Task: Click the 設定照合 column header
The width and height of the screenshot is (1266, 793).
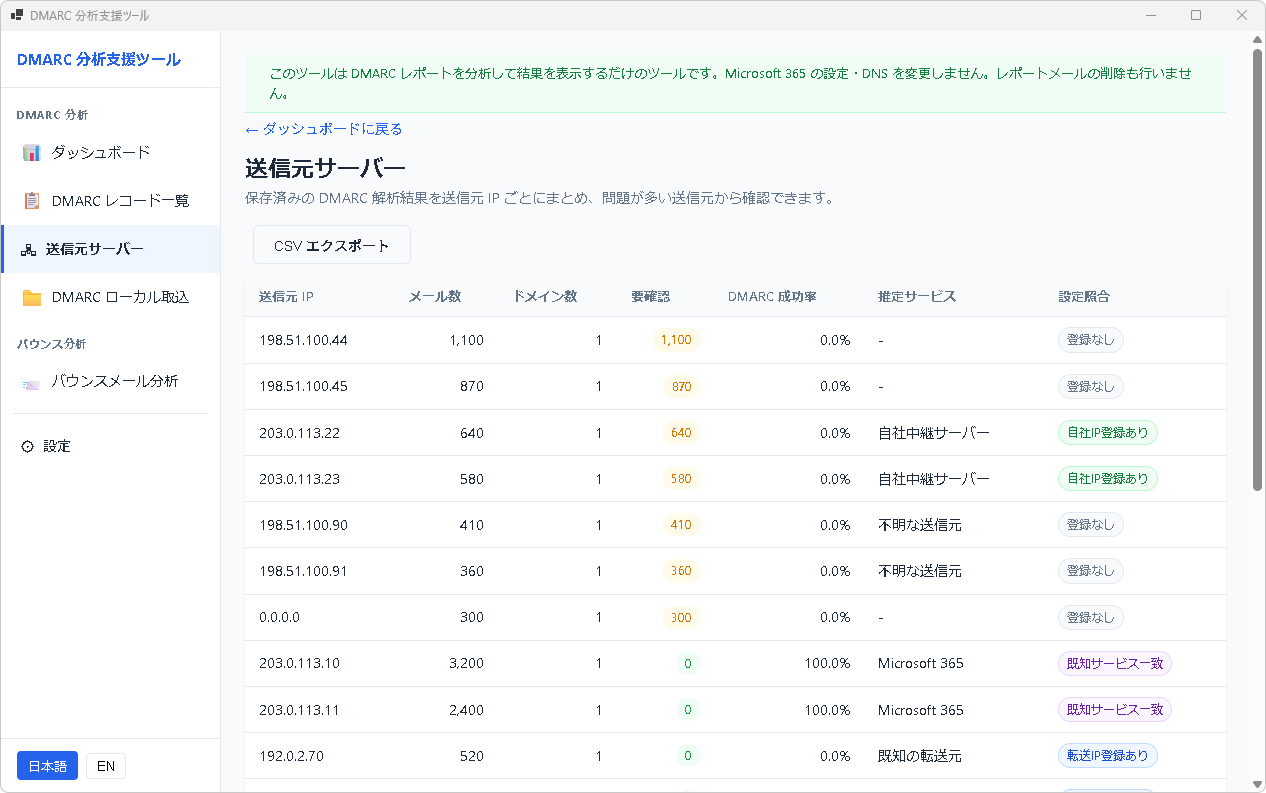Action: 1085,296
